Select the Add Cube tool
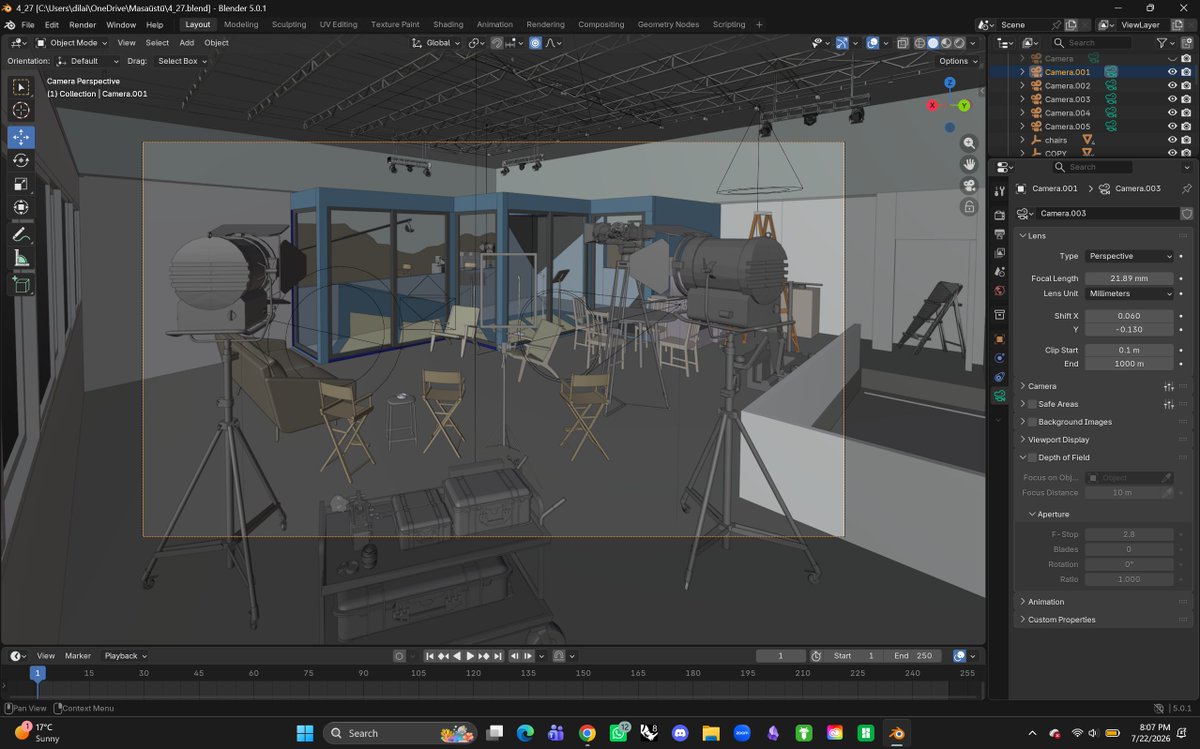The width and height of the screenshot is (1200, 749). tap(21, 285)
